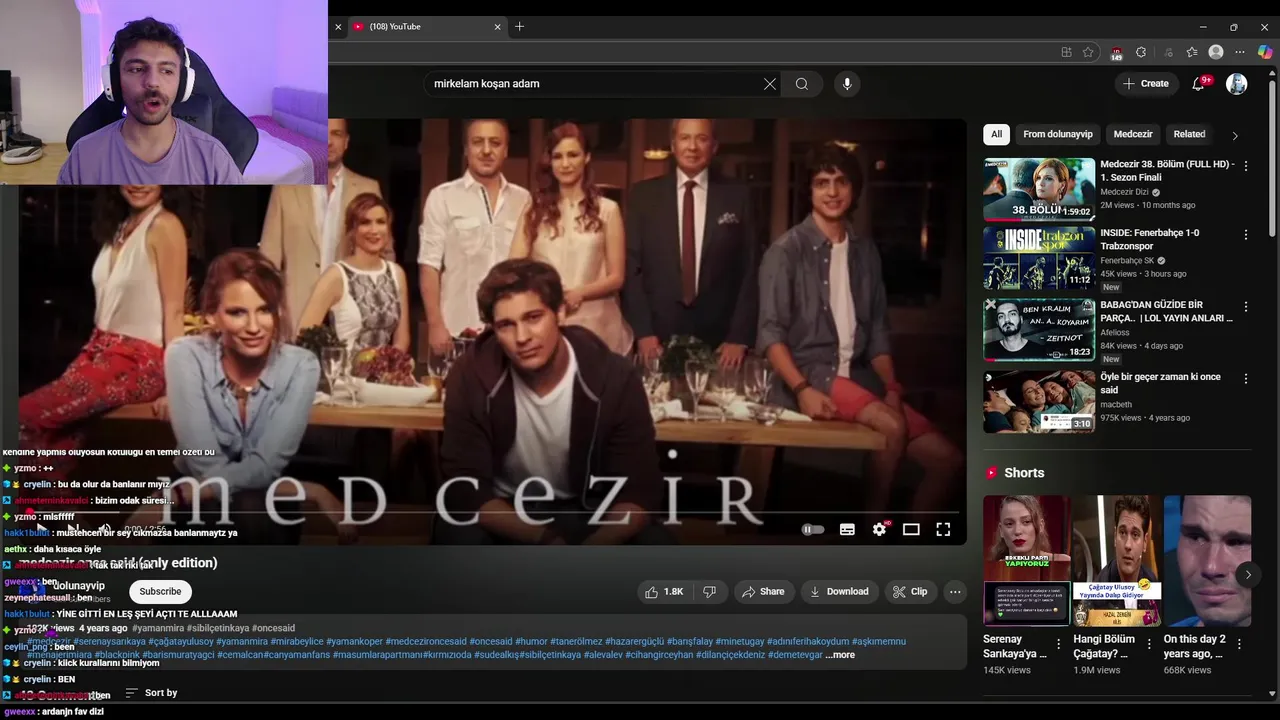Clear the YouTube search box
1280x720 pixels.
pos(770,84)
